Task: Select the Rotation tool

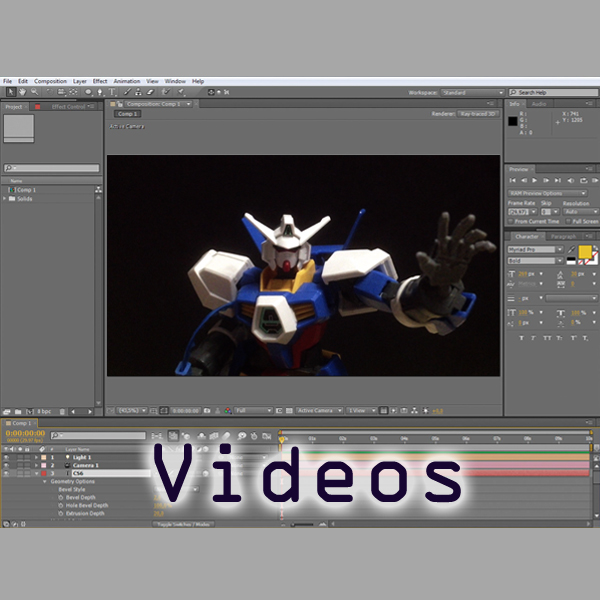Action: pos(49,92)
